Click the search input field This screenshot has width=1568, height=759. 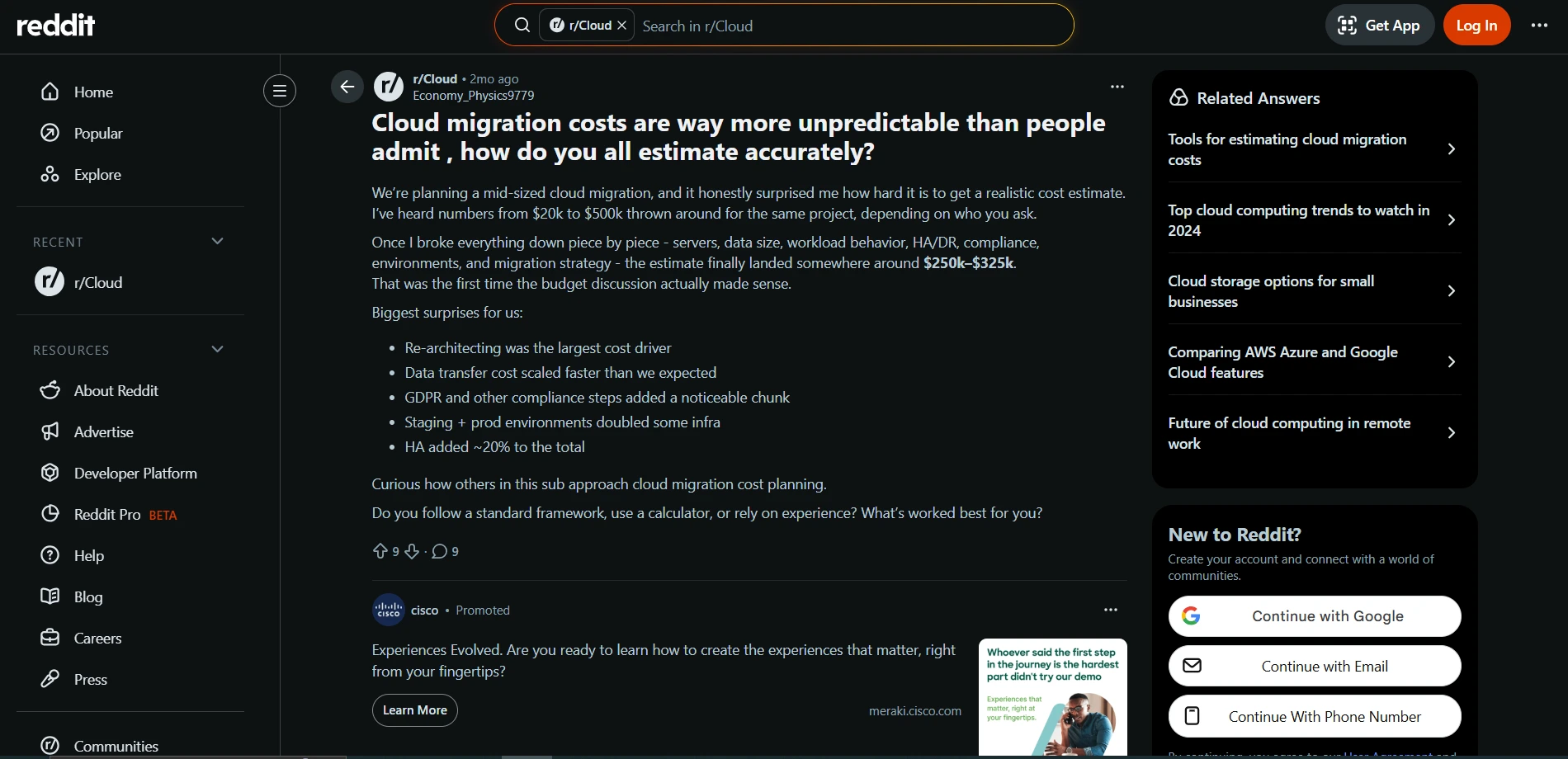pos(825,26)
